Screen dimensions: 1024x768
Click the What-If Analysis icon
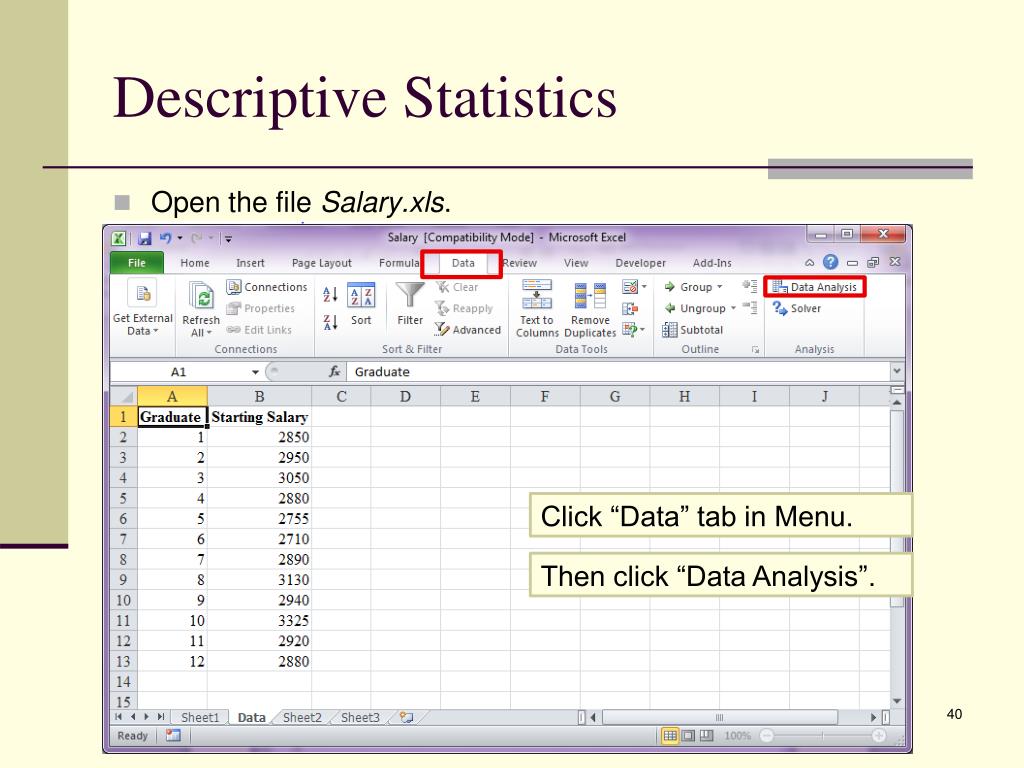point(630,329)
